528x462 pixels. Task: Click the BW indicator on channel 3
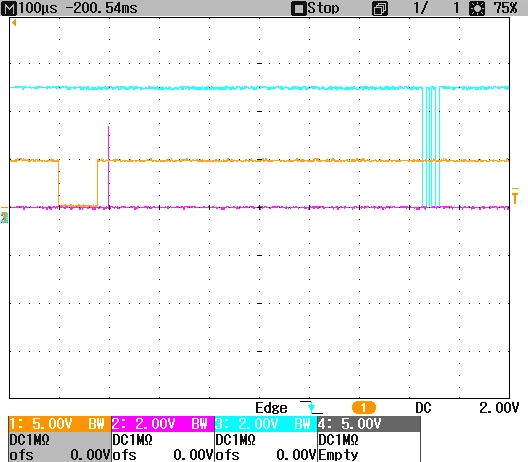(302, 424)
